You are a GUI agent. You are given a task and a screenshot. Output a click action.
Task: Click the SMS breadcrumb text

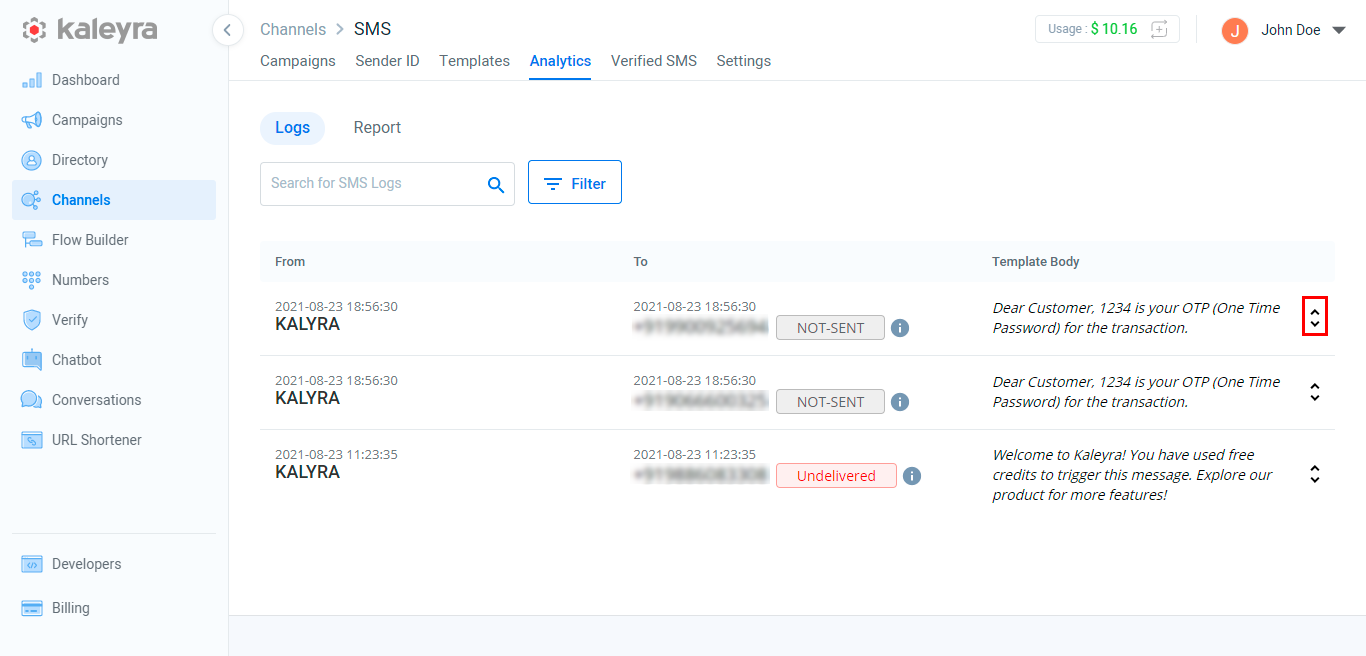pyautogui.click(x=372, y=30)
